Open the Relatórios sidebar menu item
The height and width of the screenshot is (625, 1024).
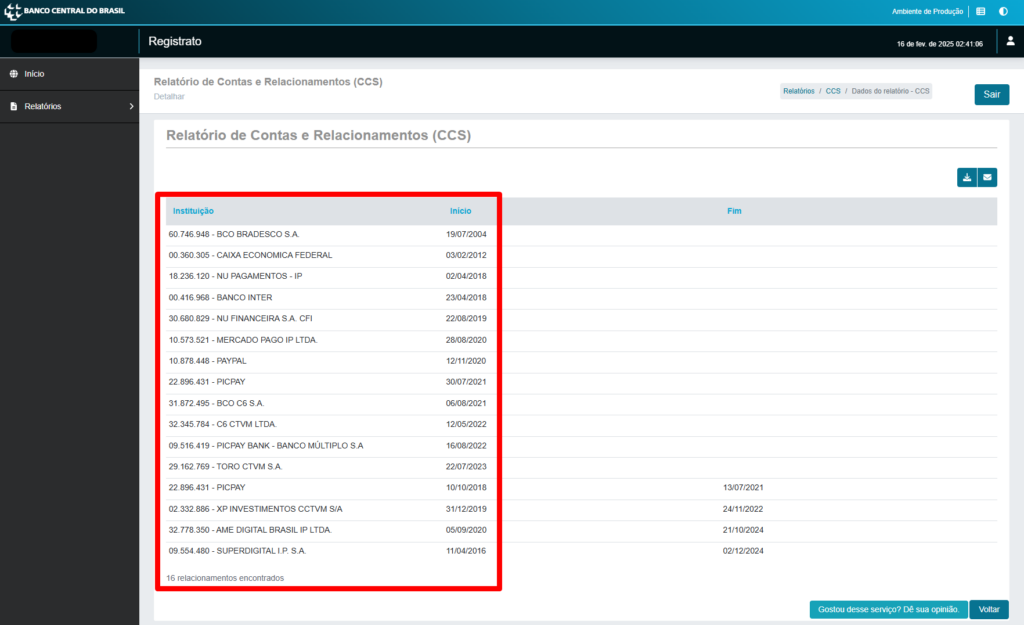(x=69, y=106)
